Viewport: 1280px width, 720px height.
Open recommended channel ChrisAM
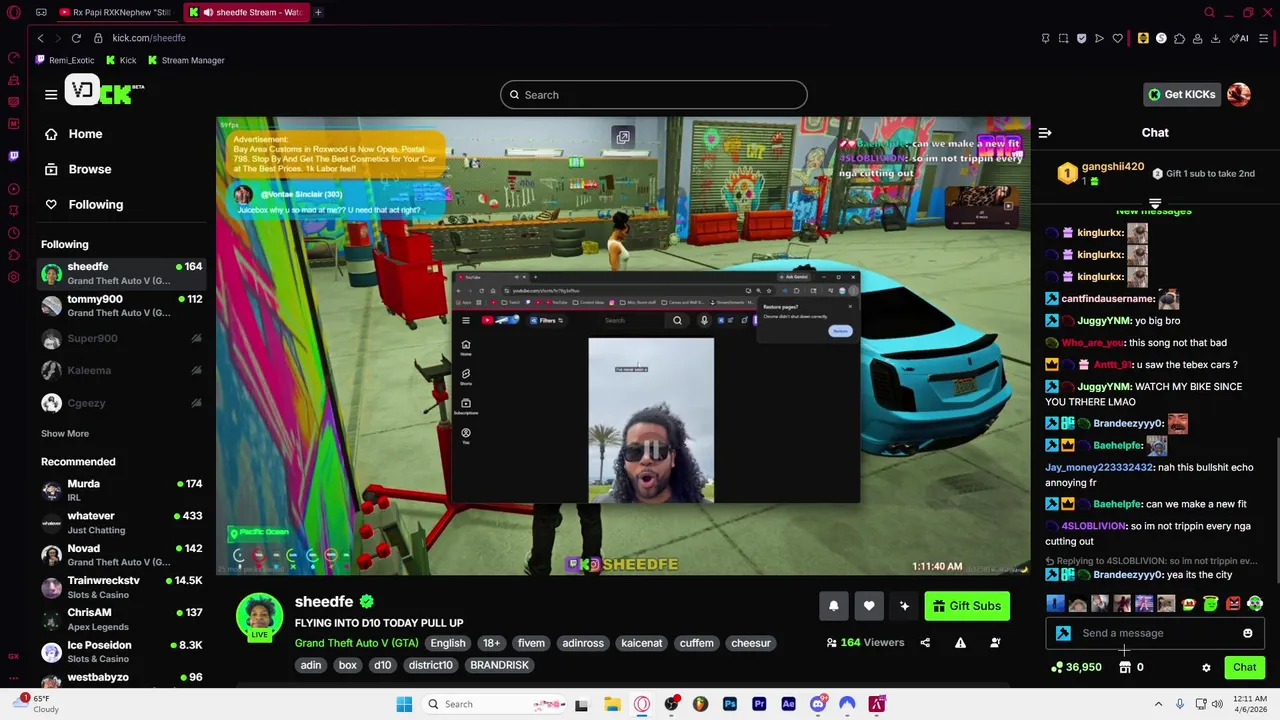click(121, 619)
